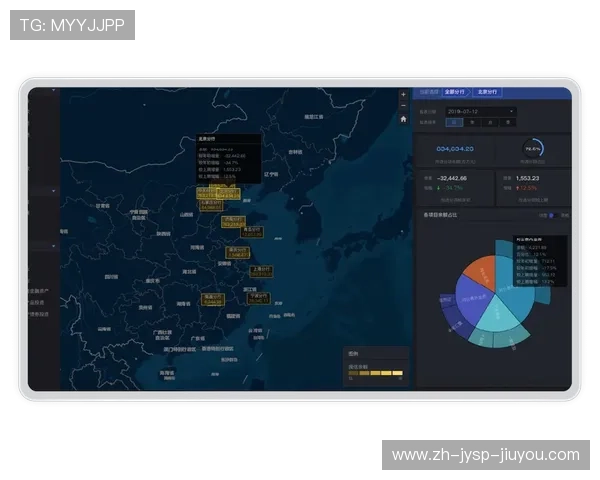Image resolution: width=600 pixels, height=480 pixels.
Task: Click the -32,442.66 balance figure
Action: [x=453, y=178]
